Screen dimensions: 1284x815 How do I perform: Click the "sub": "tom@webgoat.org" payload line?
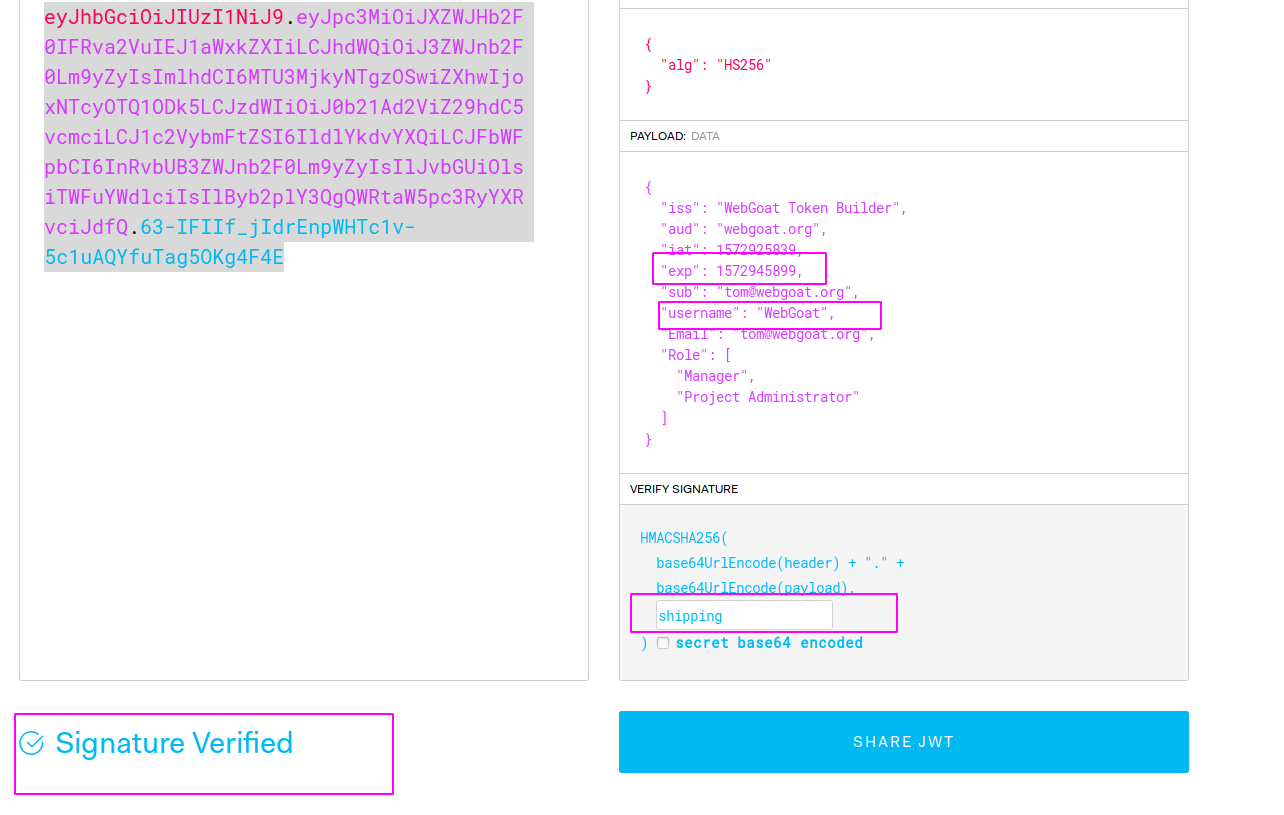click(760, 292)
